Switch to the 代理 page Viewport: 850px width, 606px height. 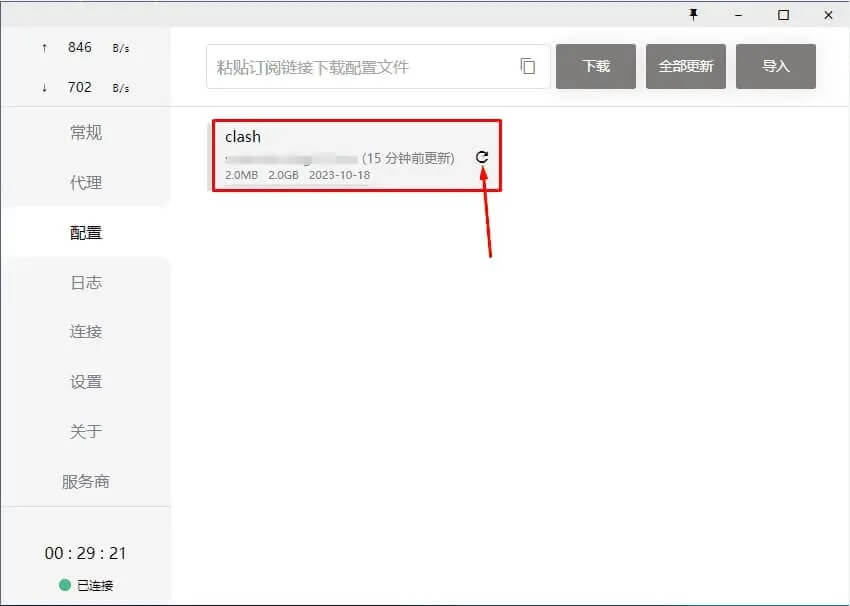(x=86, y=183)
